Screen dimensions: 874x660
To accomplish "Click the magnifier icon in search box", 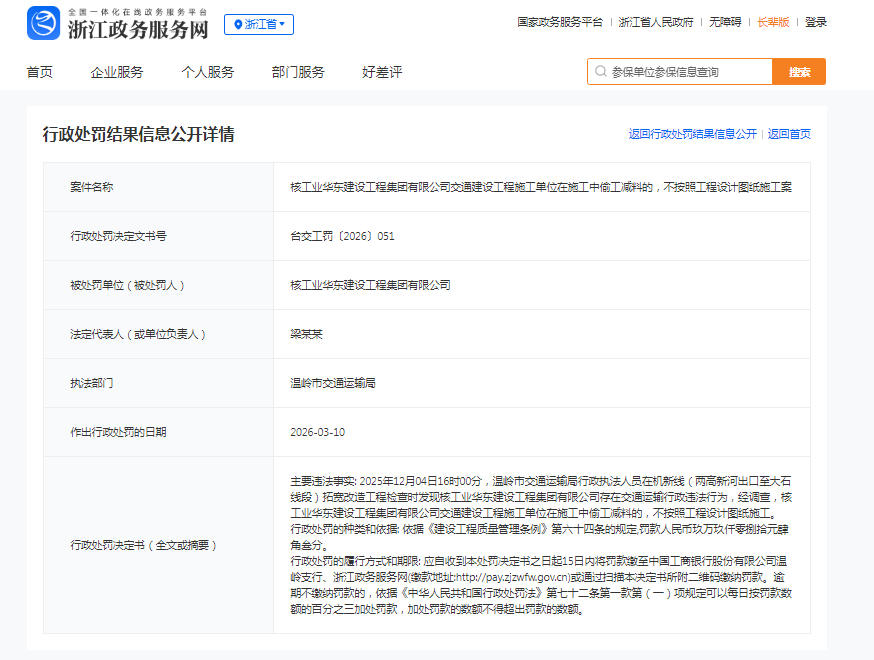I will [600, 72].
